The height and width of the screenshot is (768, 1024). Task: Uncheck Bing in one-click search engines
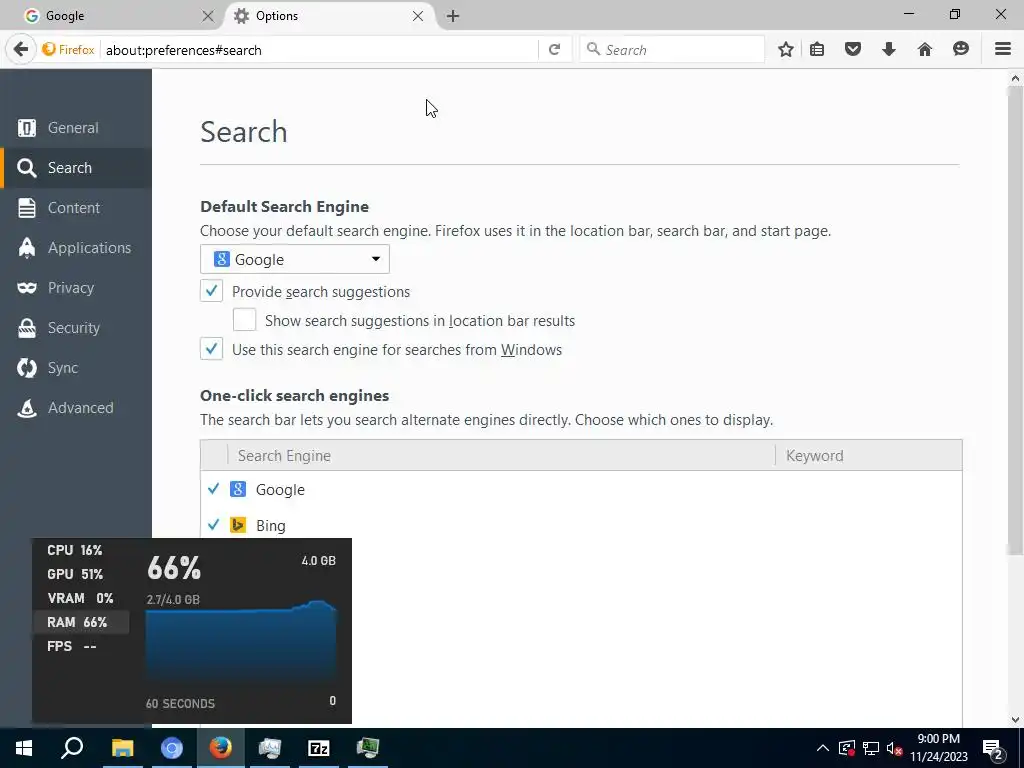(214, 524)
